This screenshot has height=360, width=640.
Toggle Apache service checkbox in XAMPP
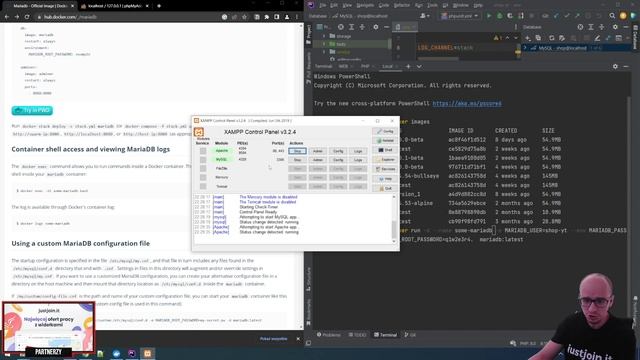click(203, 151)
